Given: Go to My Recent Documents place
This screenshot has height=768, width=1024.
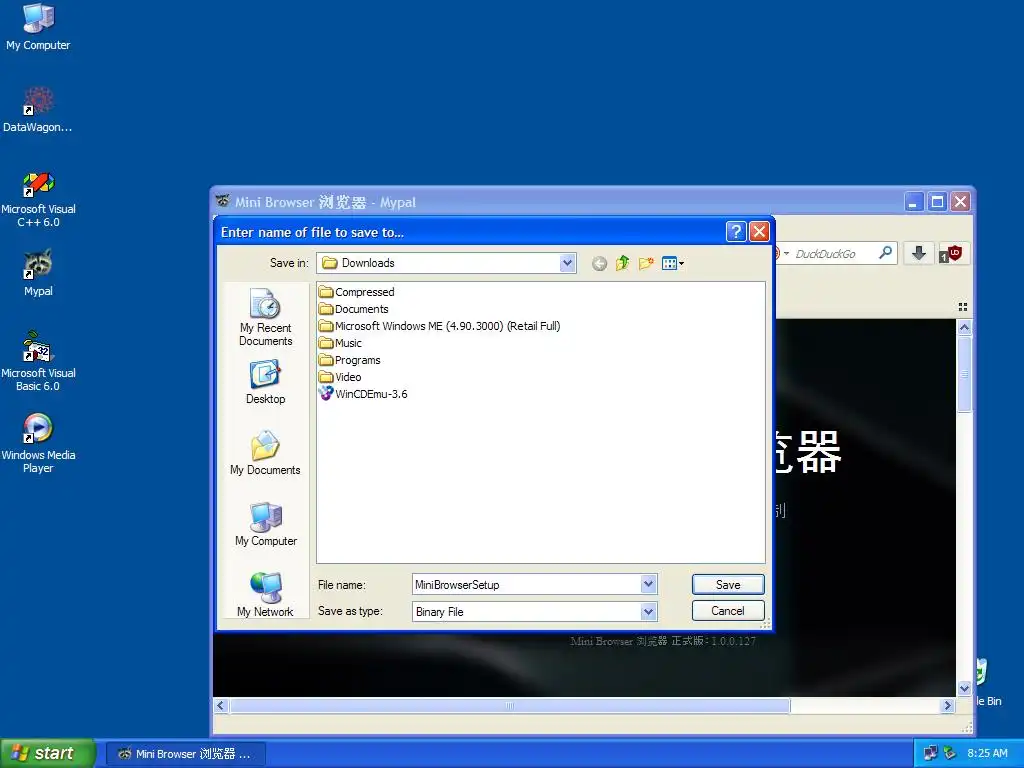Looking at the screenshot, I should pos(265,317).
